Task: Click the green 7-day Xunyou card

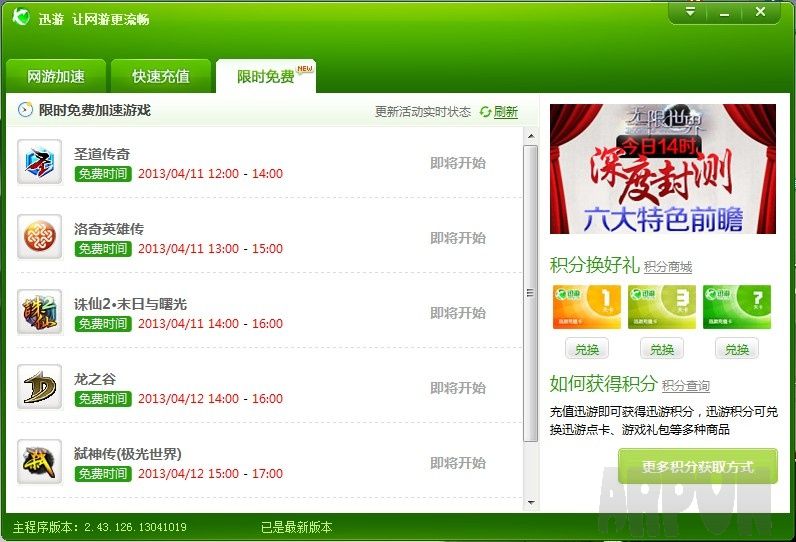Action: 737,307
